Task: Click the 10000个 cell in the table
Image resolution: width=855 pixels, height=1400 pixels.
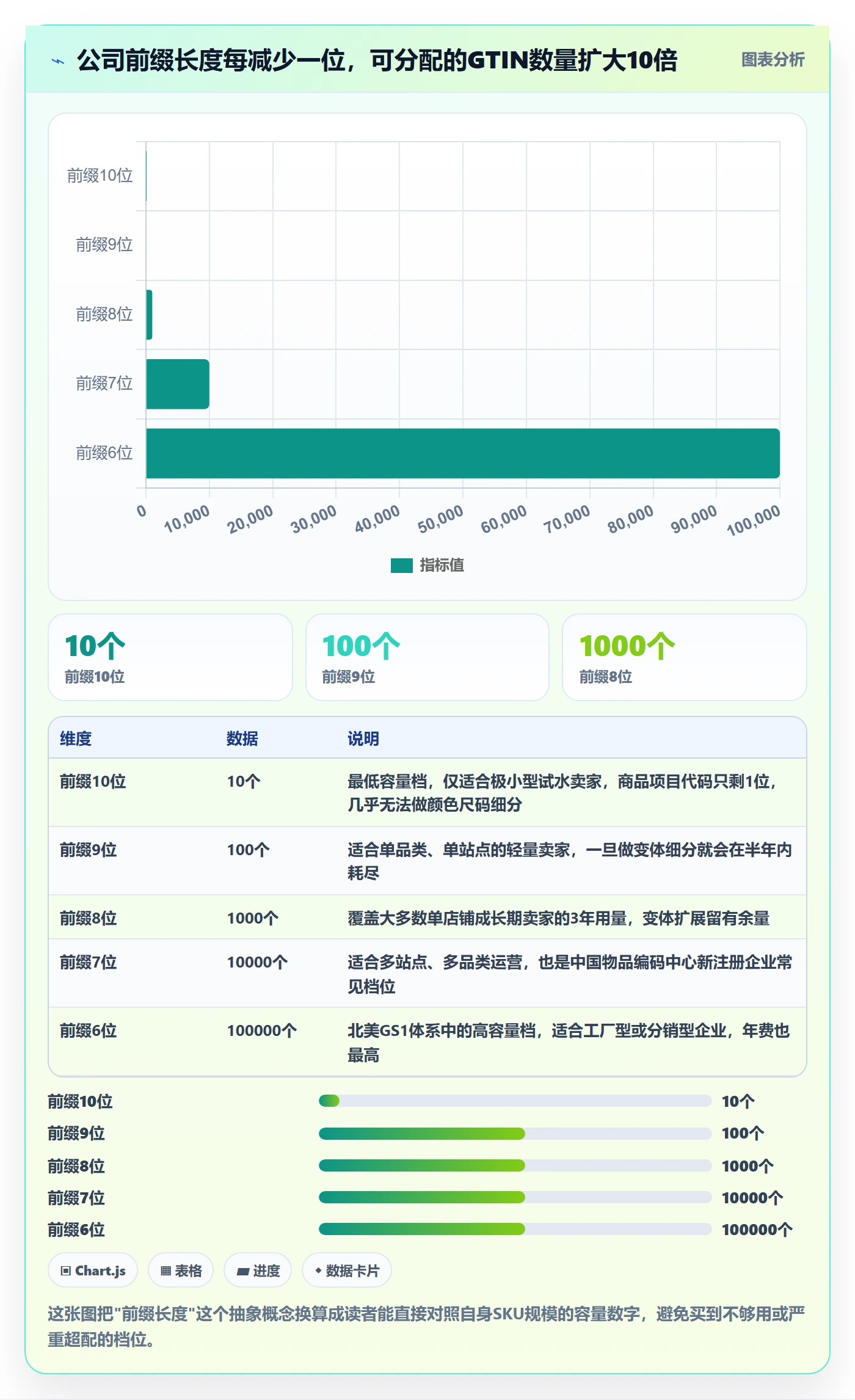Action: coord(257,963)
